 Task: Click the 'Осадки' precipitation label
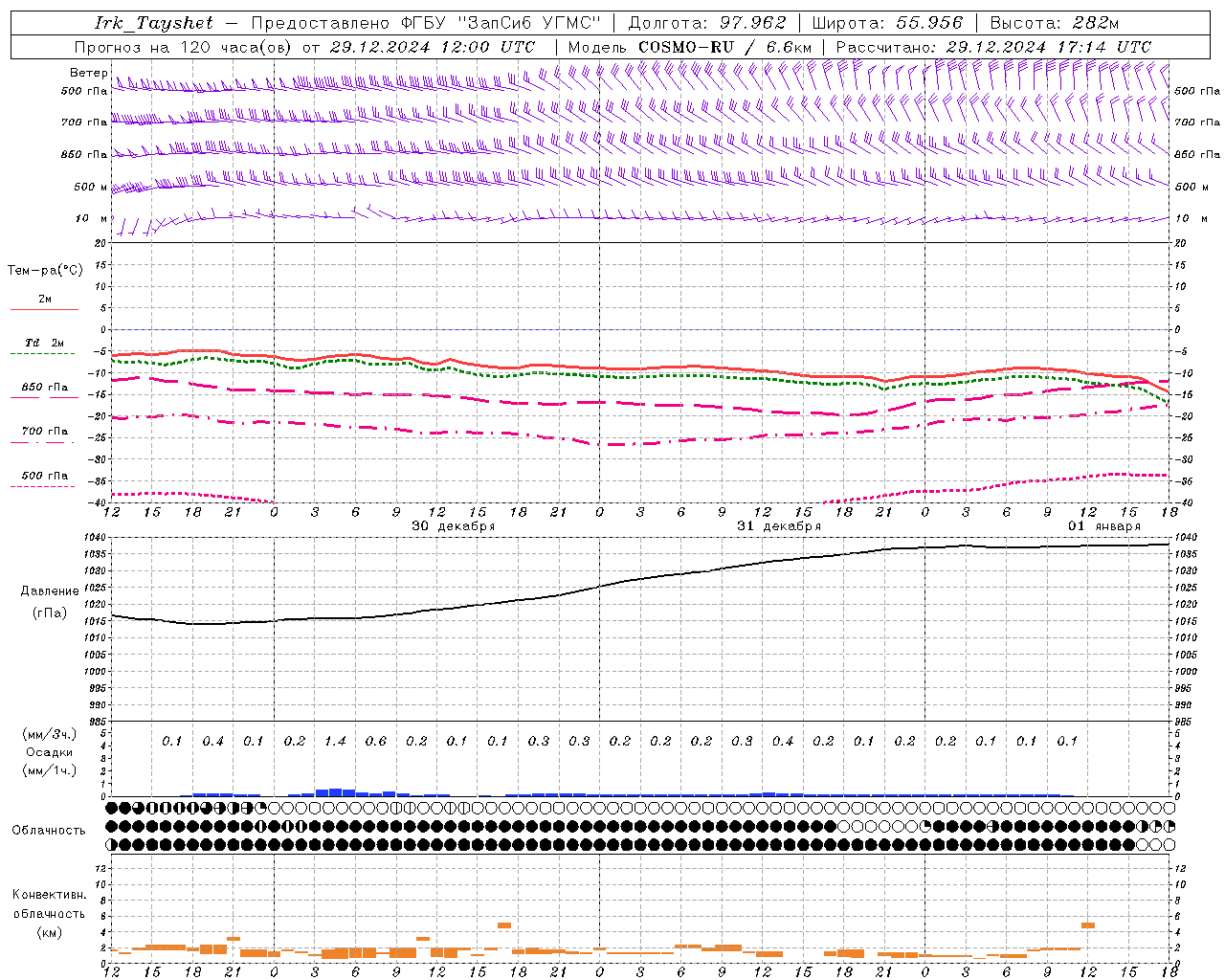pos(50,752)
